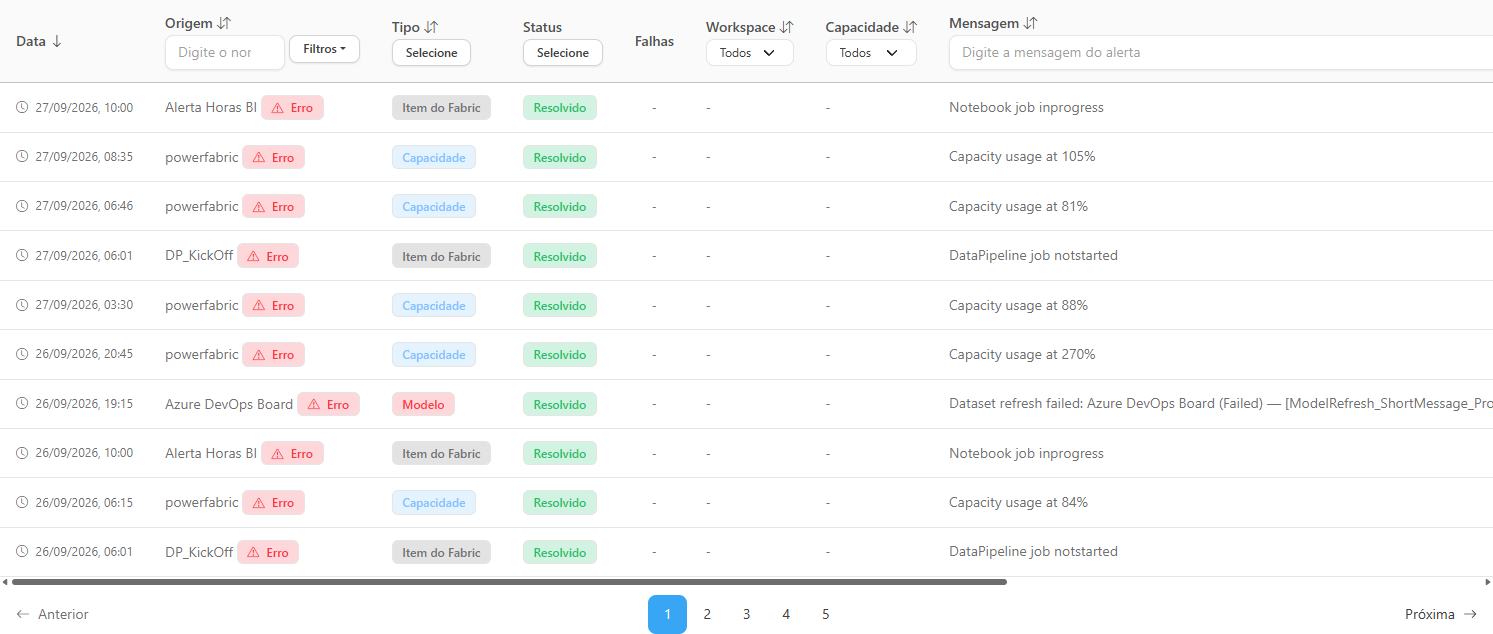1493x634 pixels.
Task: Go to page 1
Action: point(667,614)
